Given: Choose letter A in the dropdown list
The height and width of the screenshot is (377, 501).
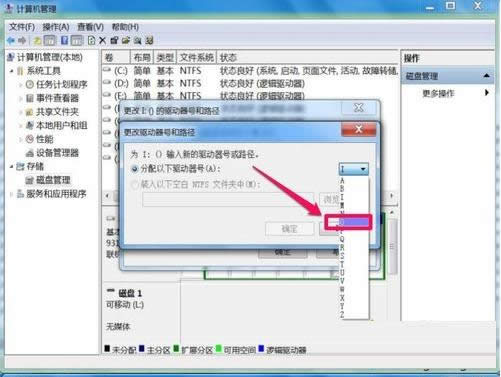Looking at the screenshot, I should point(354,181).
